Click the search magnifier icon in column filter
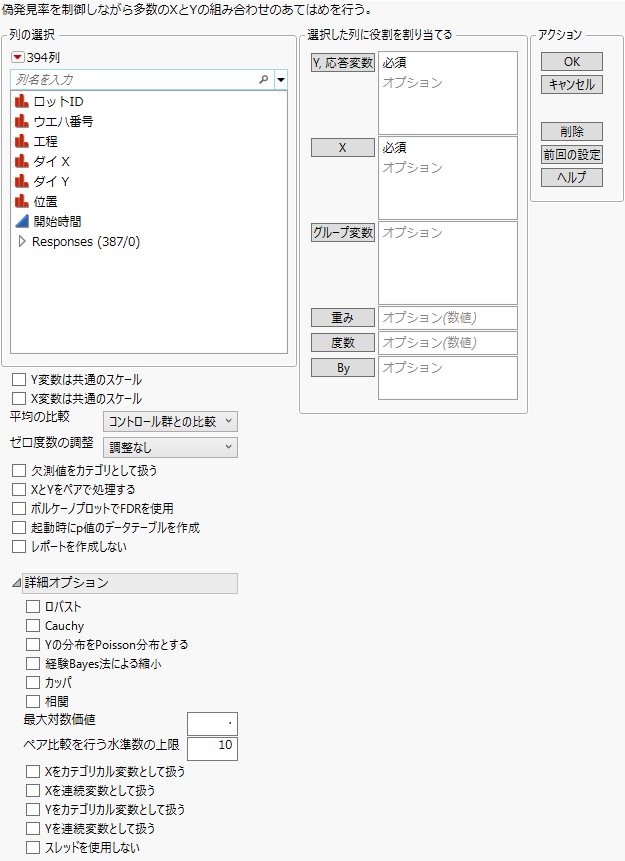This screenshot has height=861, width=625. pyautogui.click(x=264, y=80)
